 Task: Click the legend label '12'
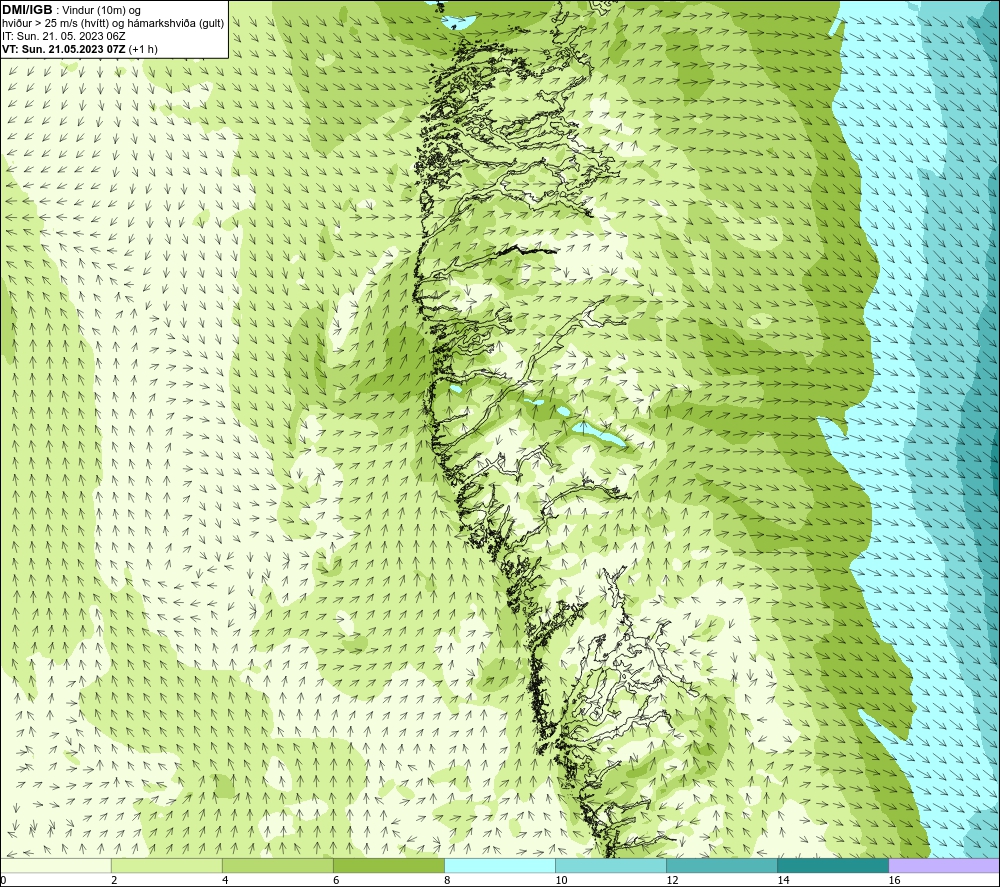(672, 881)
